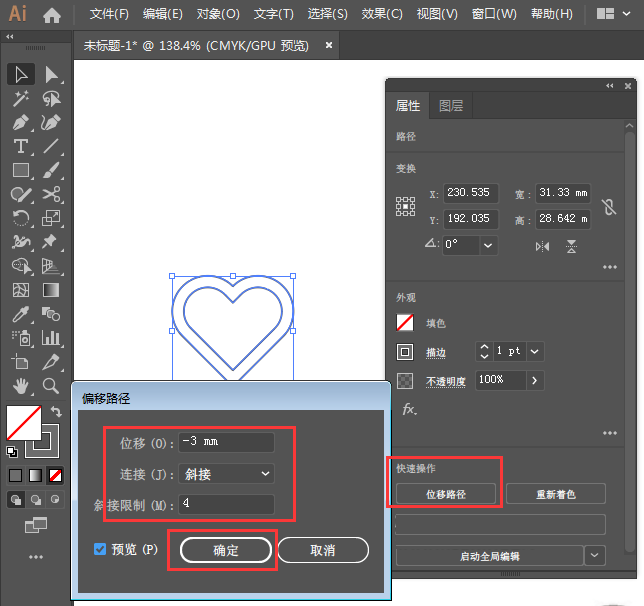
Task: Click the 取消 button
Action: point(323,550)
